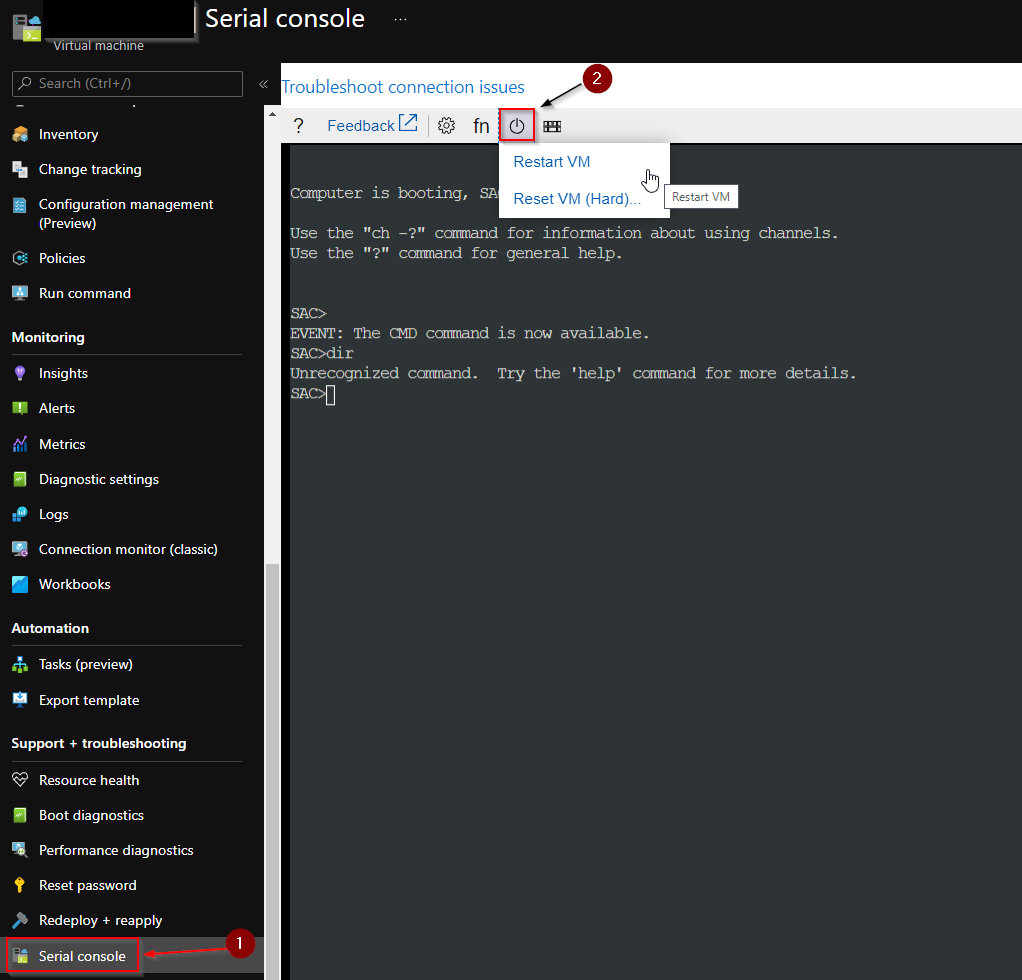Go to Boot diagnostics
Screen dimensions: 1022x980
(x=91, y=815)
